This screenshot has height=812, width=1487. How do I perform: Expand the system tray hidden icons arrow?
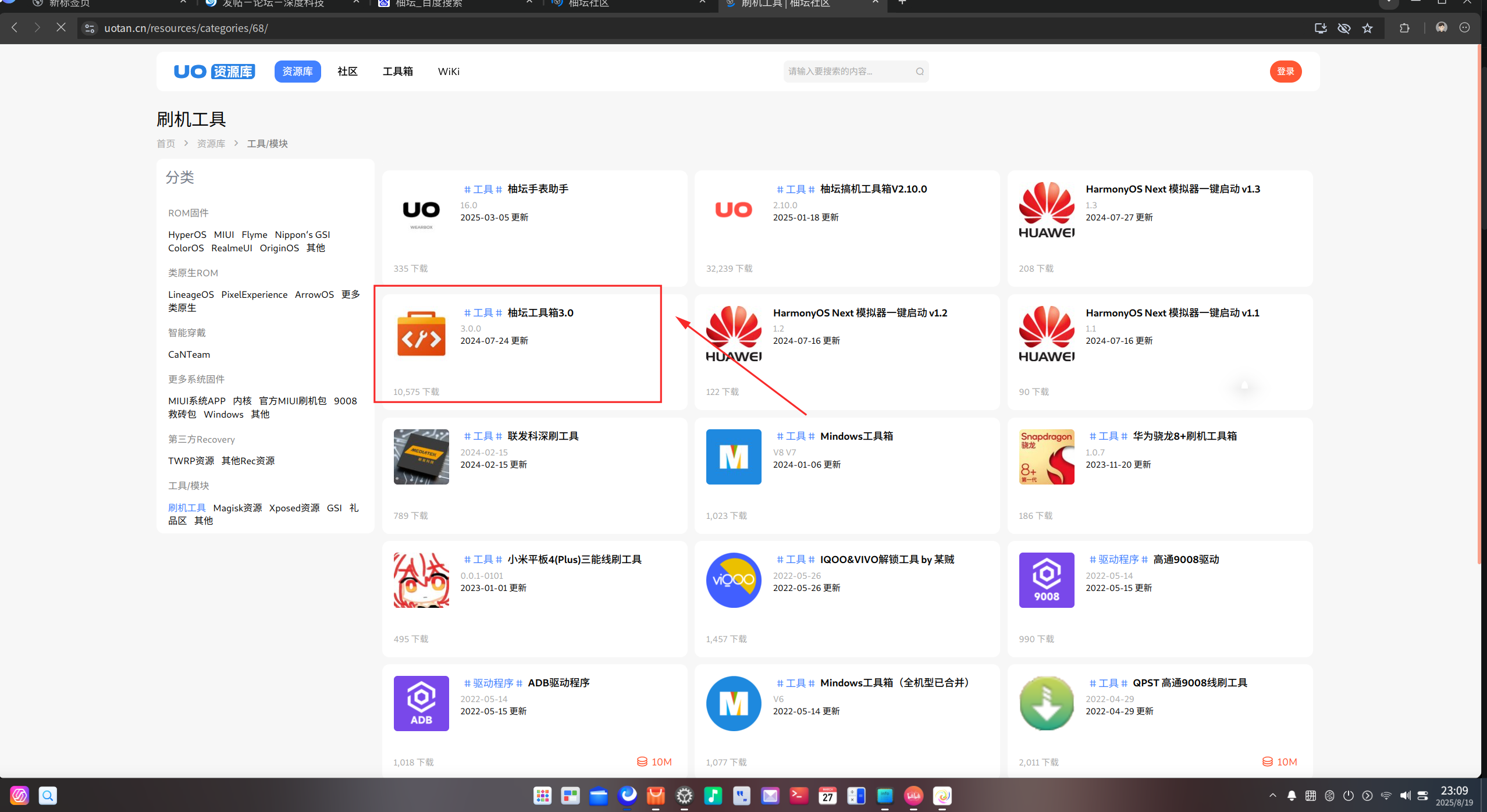tap(1273, 796)
